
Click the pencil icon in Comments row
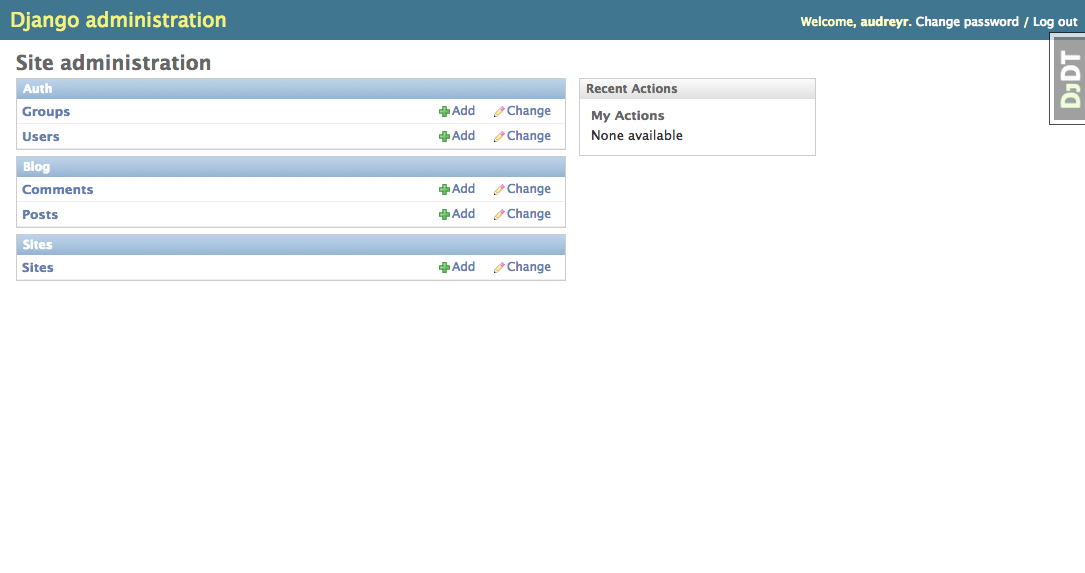(x=499, y=190)
